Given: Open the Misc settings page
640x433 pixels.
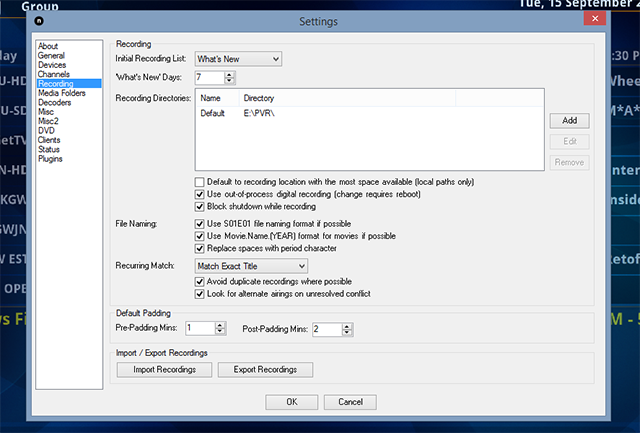Looking at the screenshot, I should coord(46,112).
